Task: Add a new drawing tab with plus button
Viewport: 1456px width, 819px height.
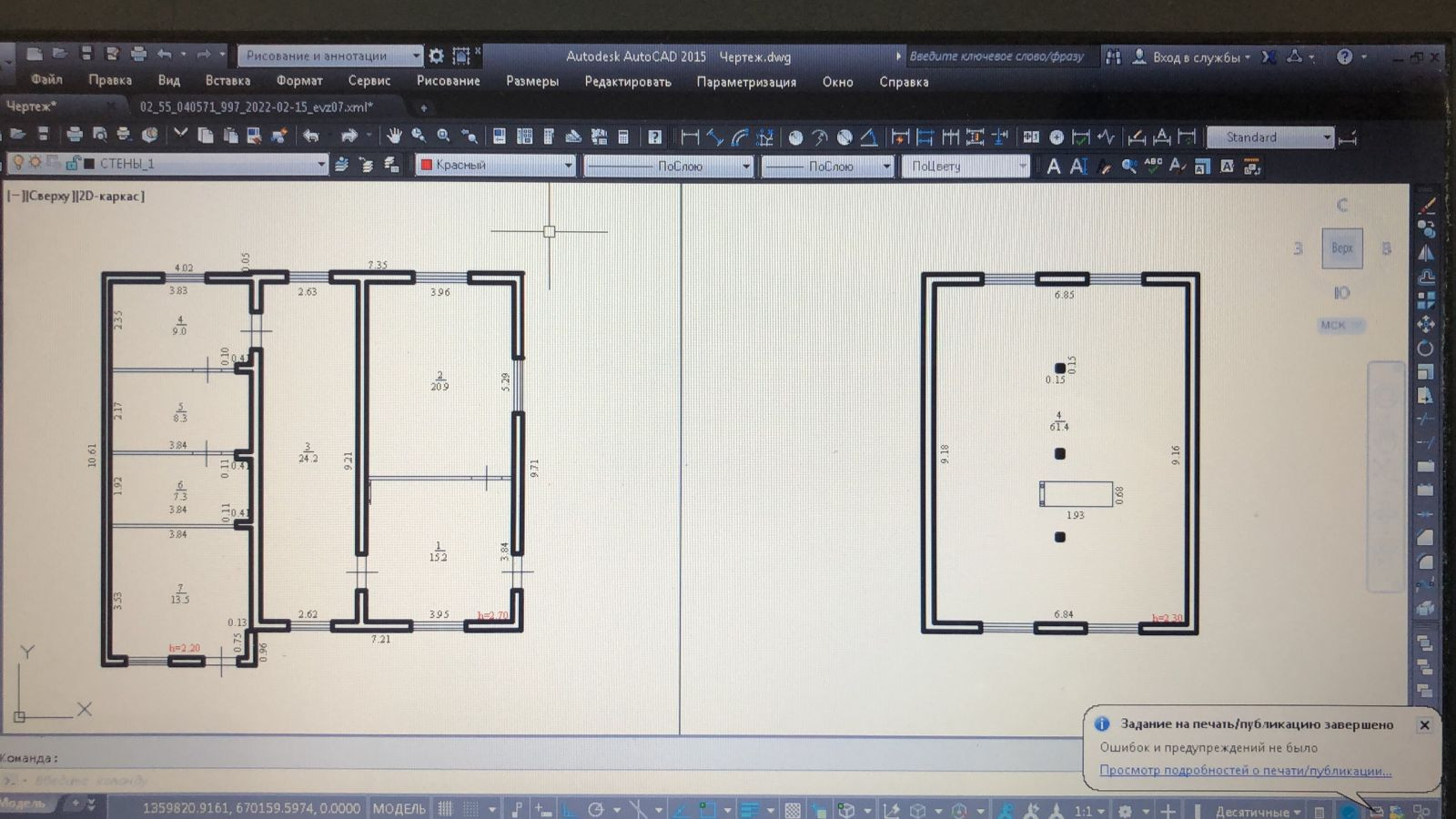Action: (x=423, y=107)
